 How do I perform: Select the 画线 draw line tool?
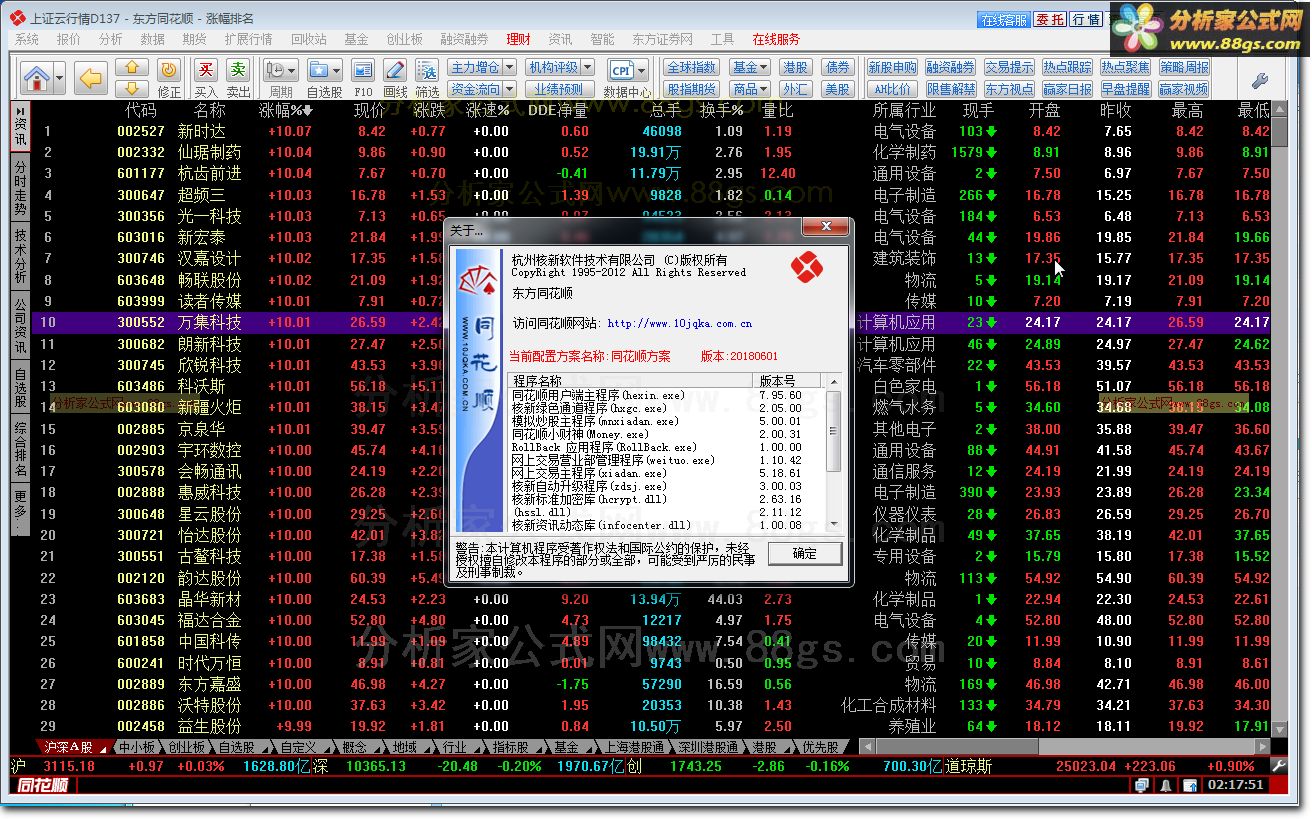point(395,78)
